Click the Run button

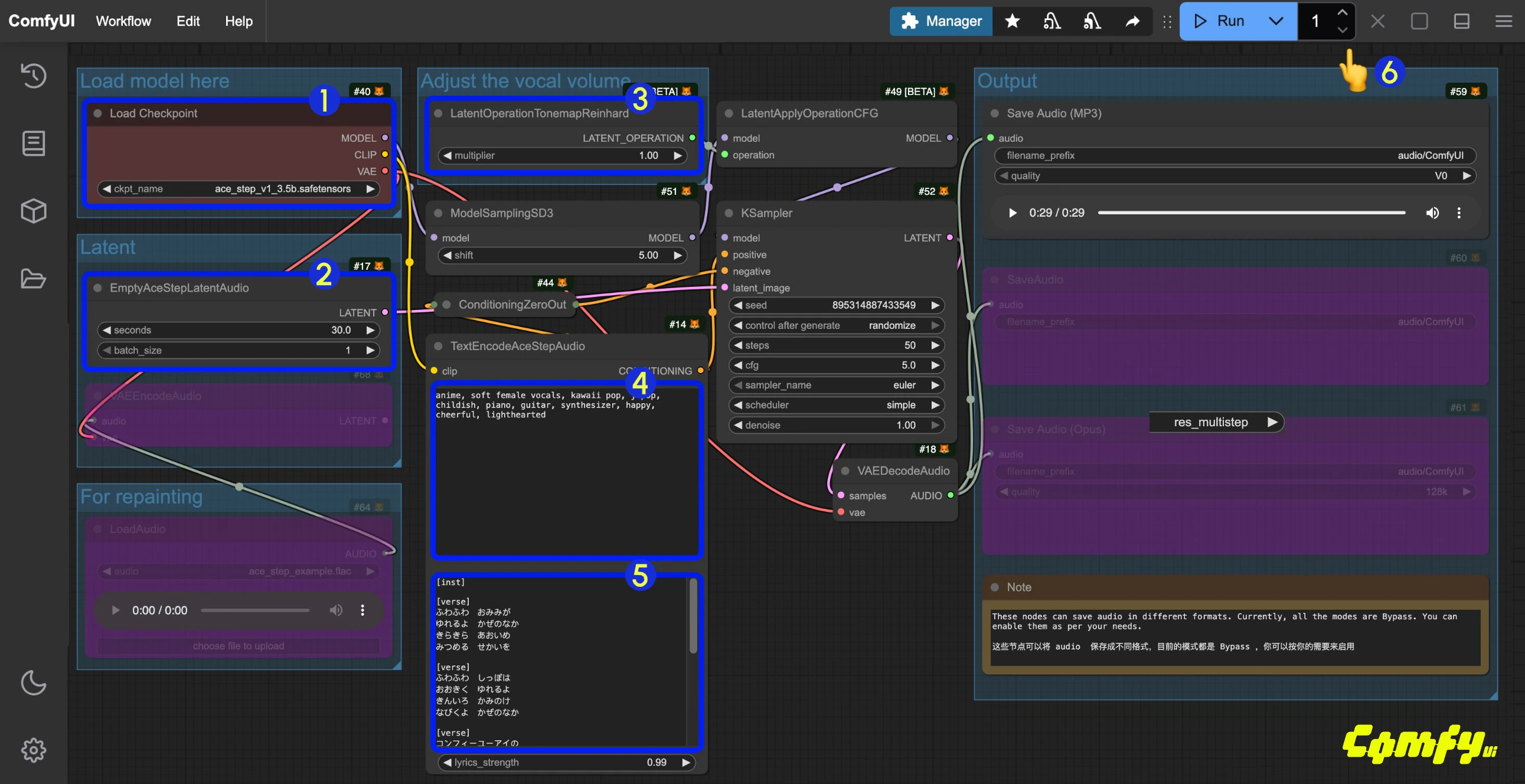(1220, 21)
